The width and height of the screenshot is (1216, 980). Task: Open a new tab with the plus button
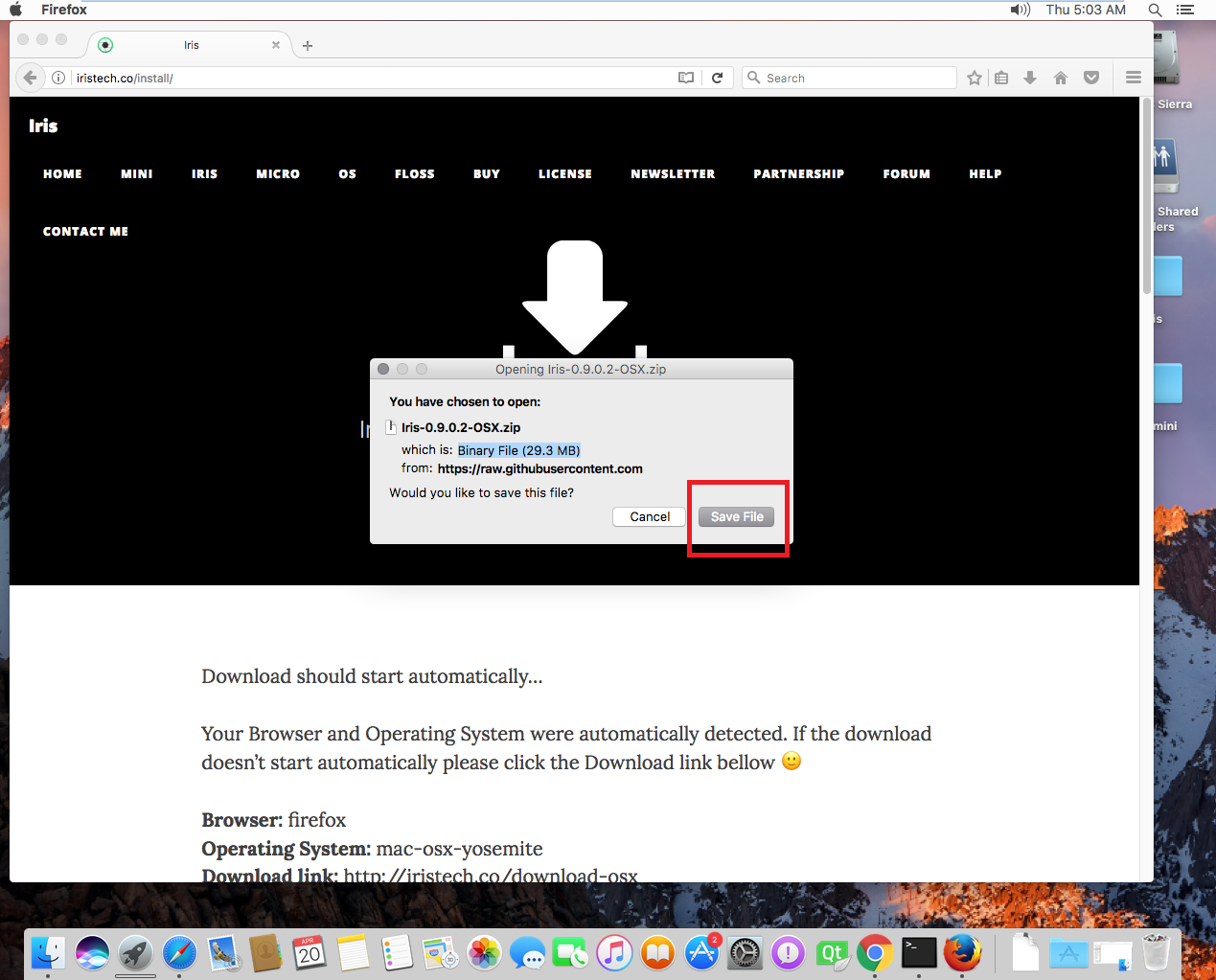coord(308,45)
